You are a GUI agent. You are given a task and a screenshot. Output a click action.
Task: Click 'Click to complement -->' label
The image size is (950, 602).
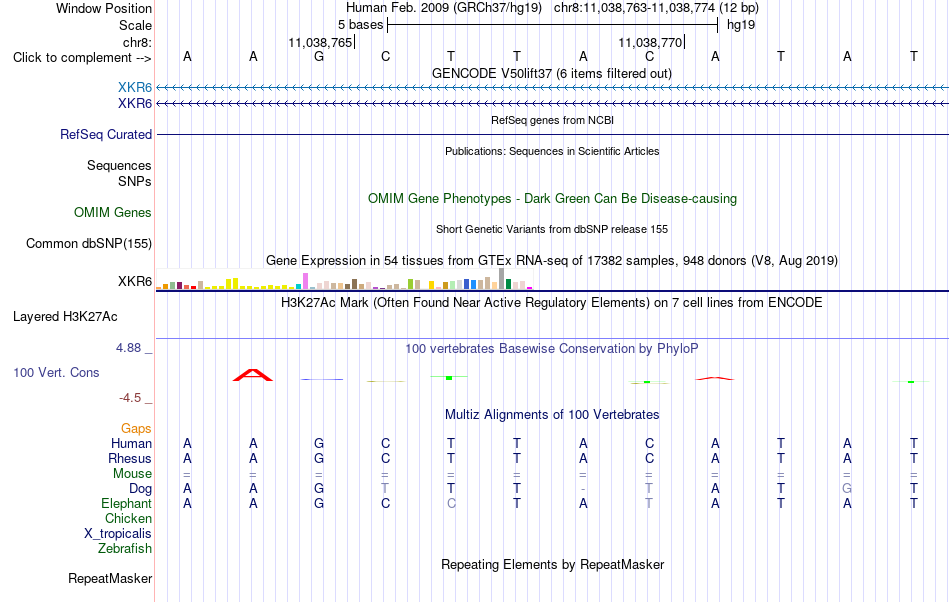click(x=82, y=58)
